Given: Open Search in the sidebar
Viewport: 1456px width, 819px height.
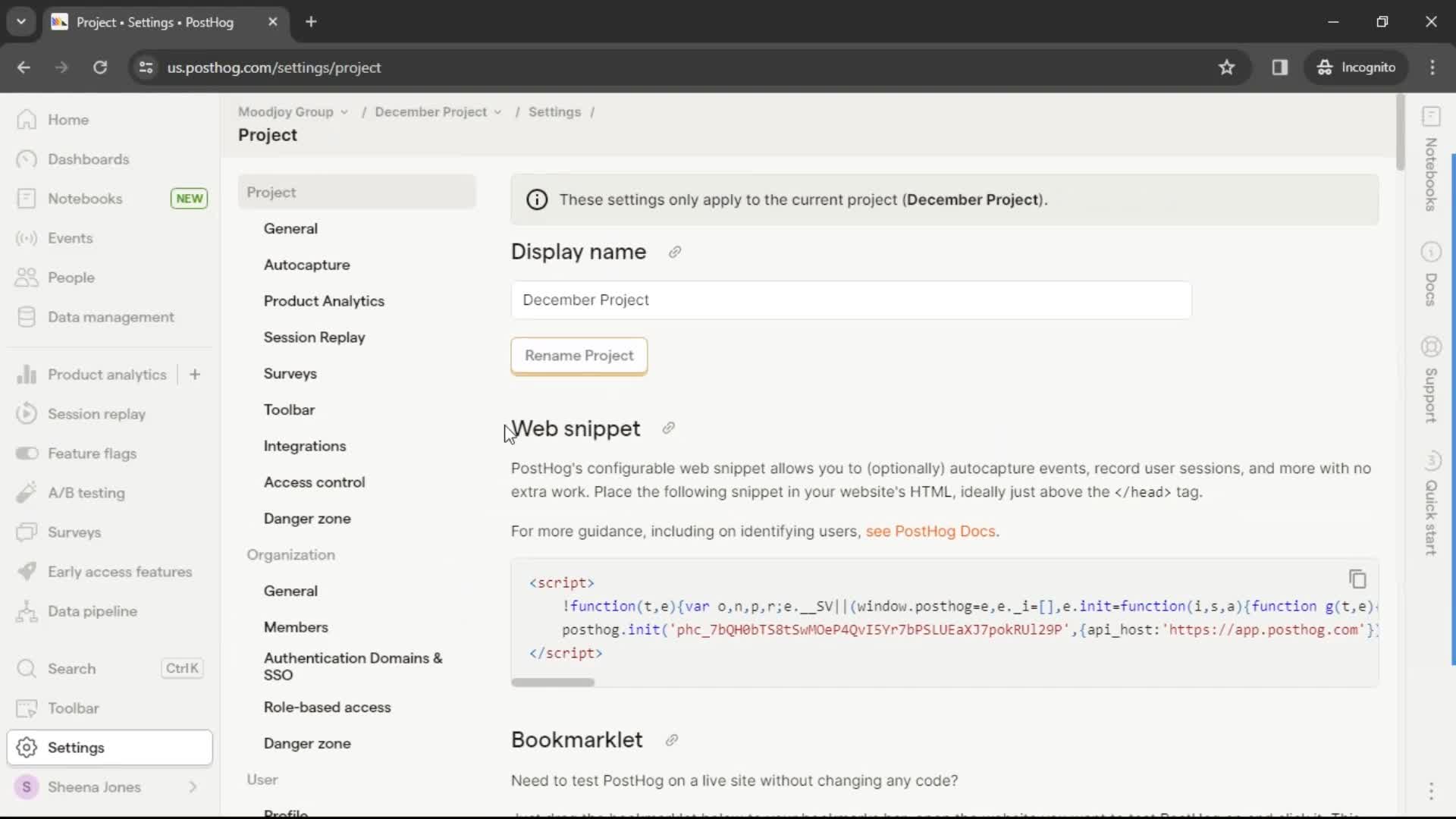Looking at the screenshot, I should (110, 669).
